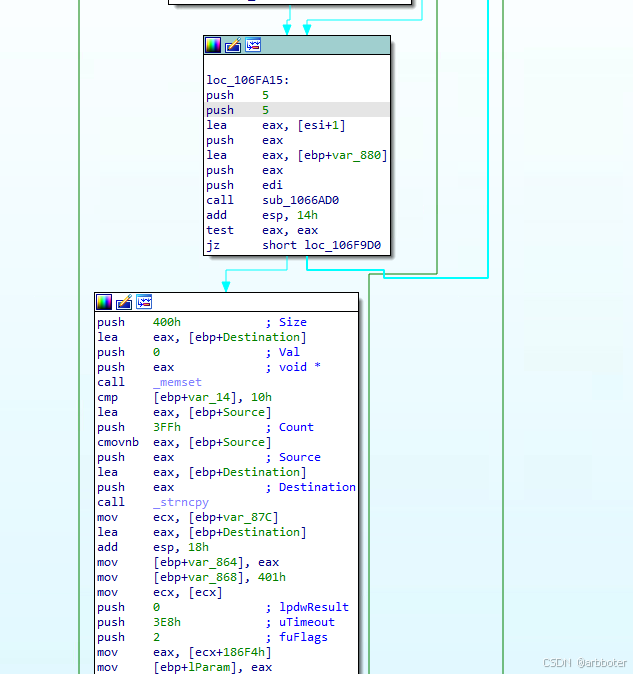The width and height of the screenshot is (633, 674).
Task: Follow the _strncpy call
Action: tap(180, 502)
